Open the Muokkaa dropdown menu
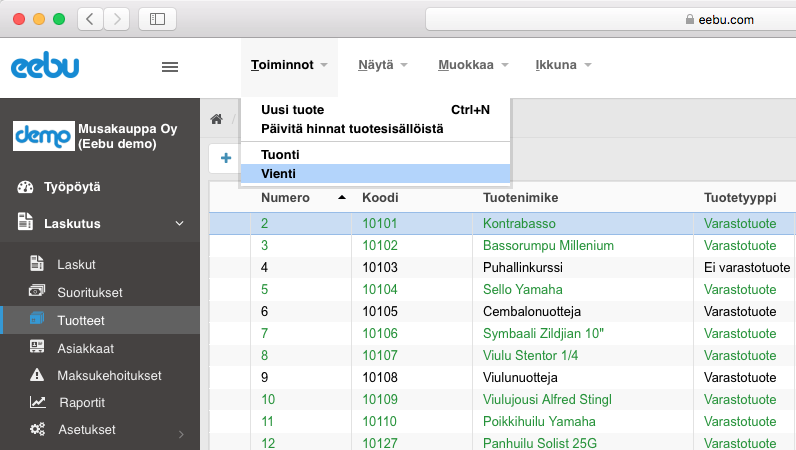 [x=473, y=66]
